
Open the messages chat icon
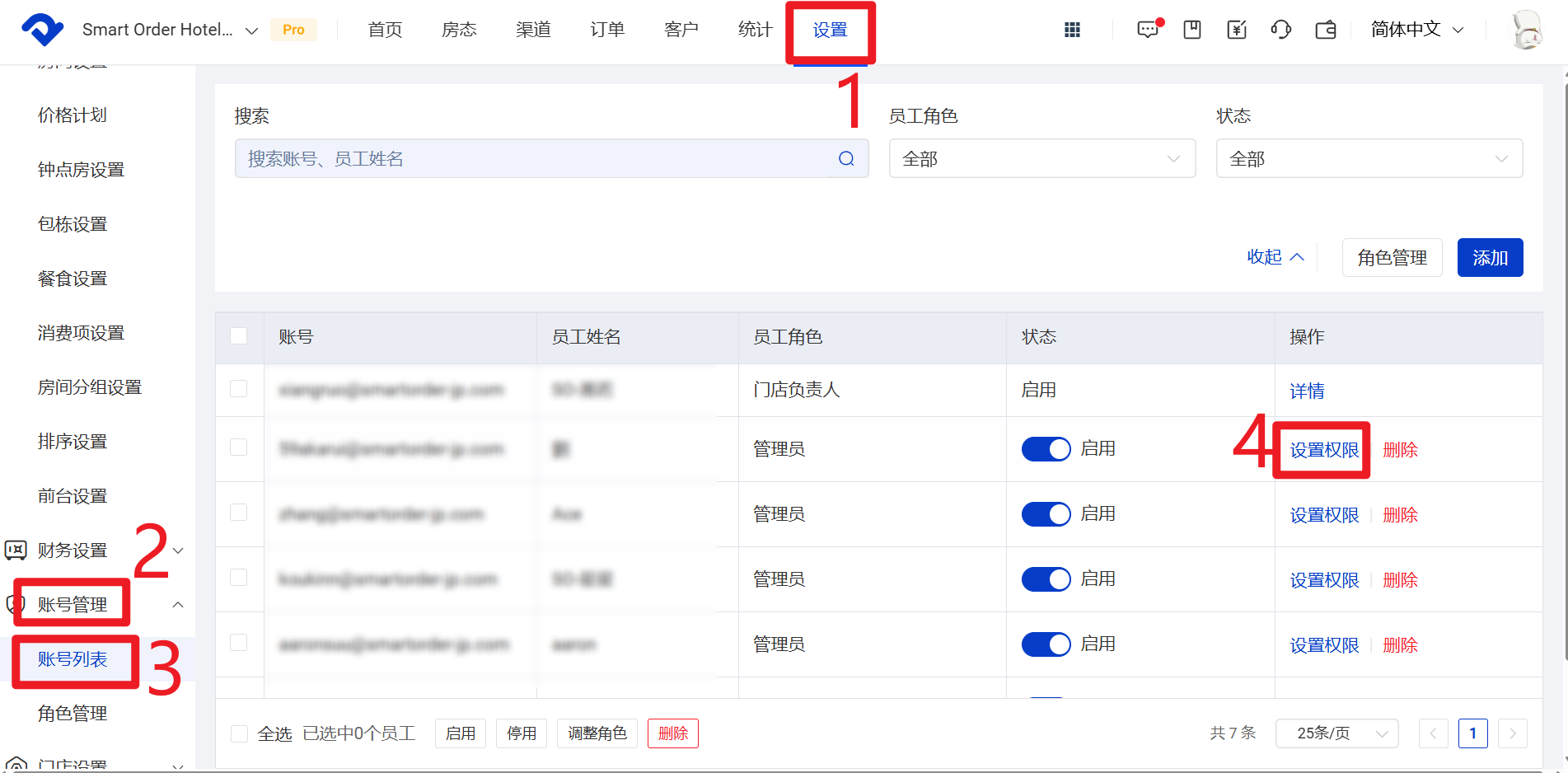[1148, 30]
